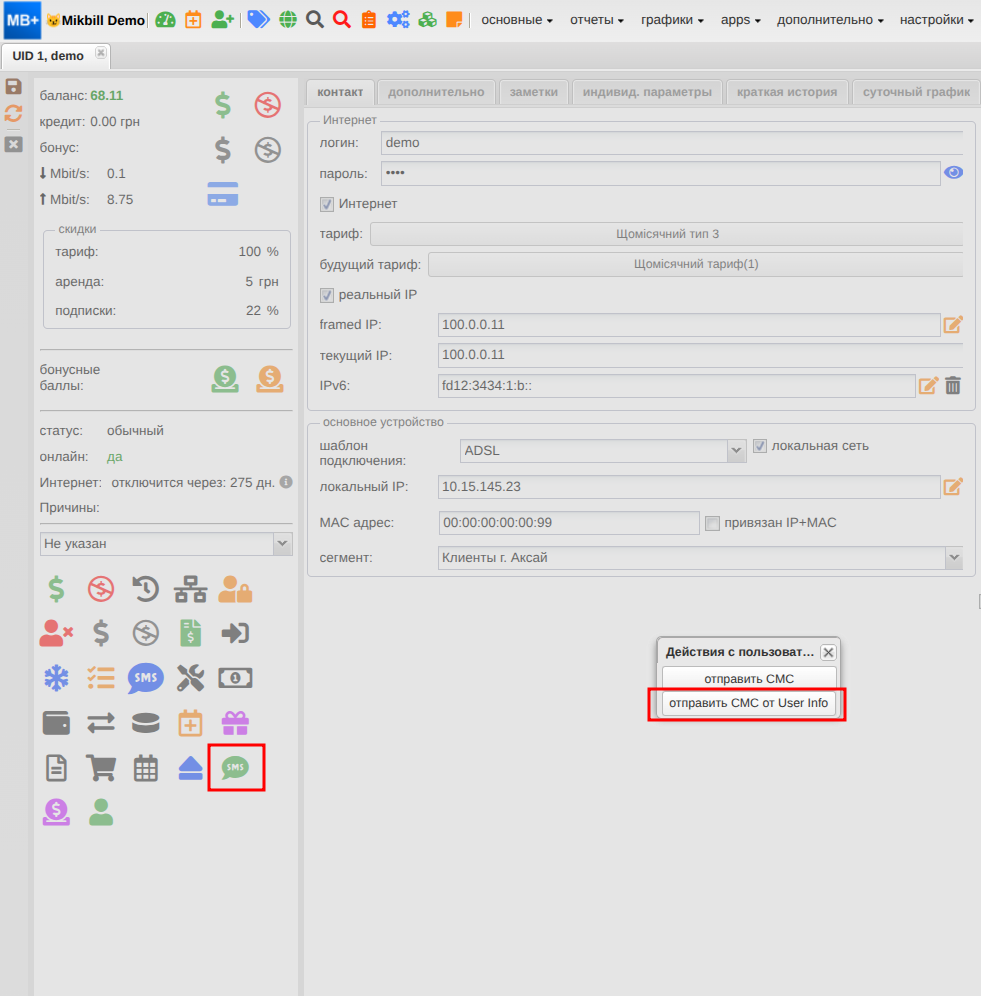Click the green invoice document icon
981x996 pixels.
(191, 633)
